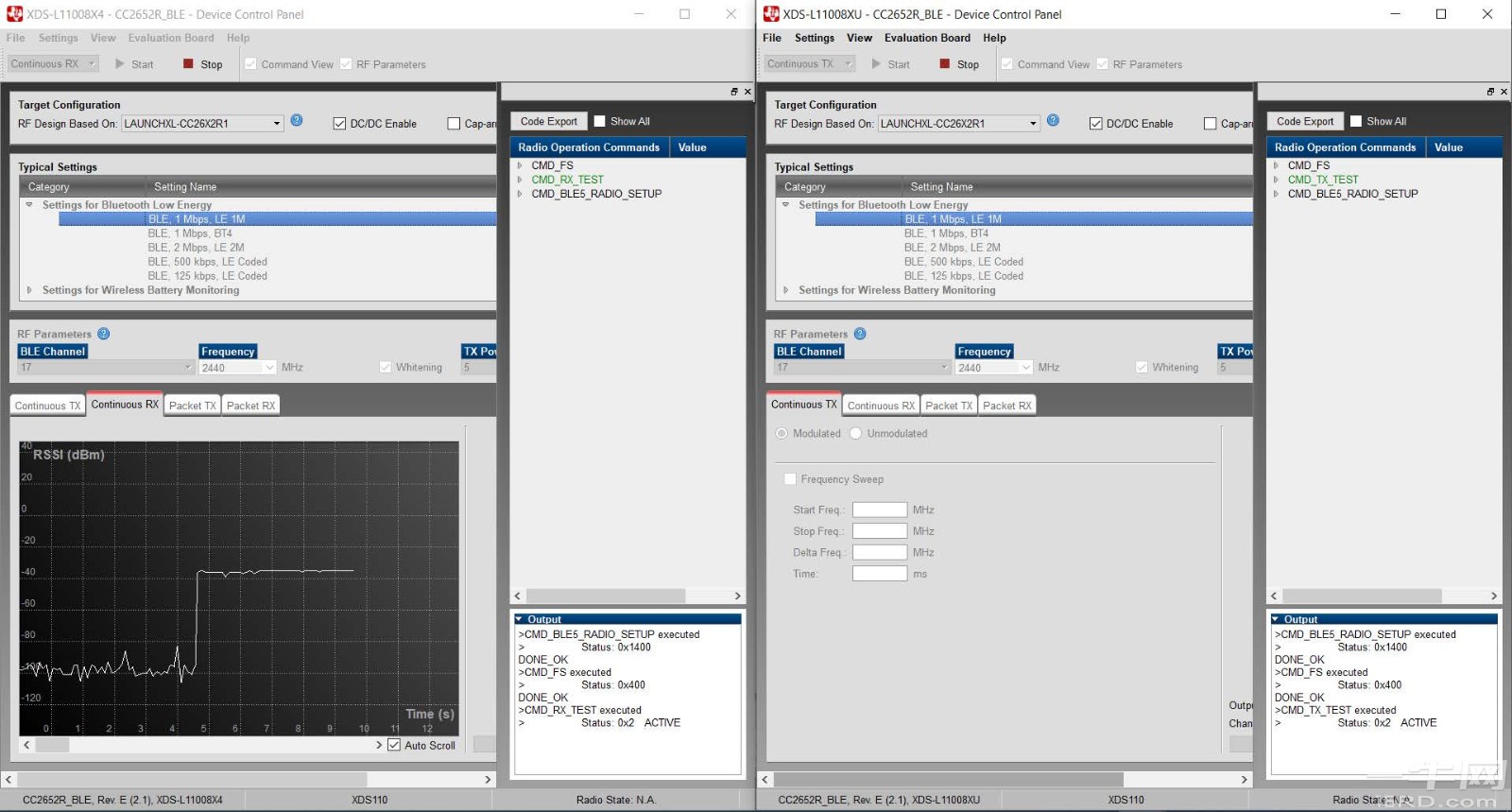1512x812 pixels.
Task: Click Code Export in XDS-L11008X4 window
Action: (x=548, y=121)
